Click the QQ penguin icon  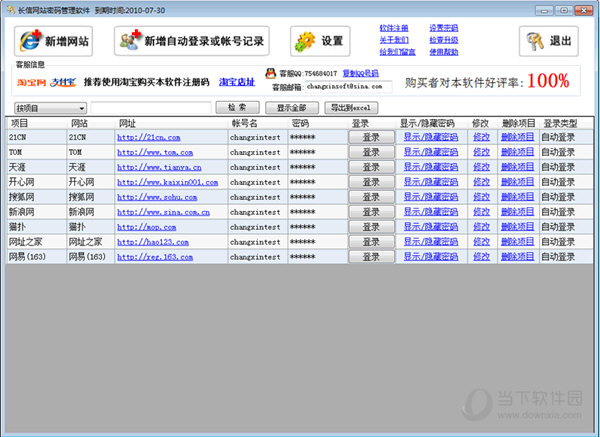point(271,73)
